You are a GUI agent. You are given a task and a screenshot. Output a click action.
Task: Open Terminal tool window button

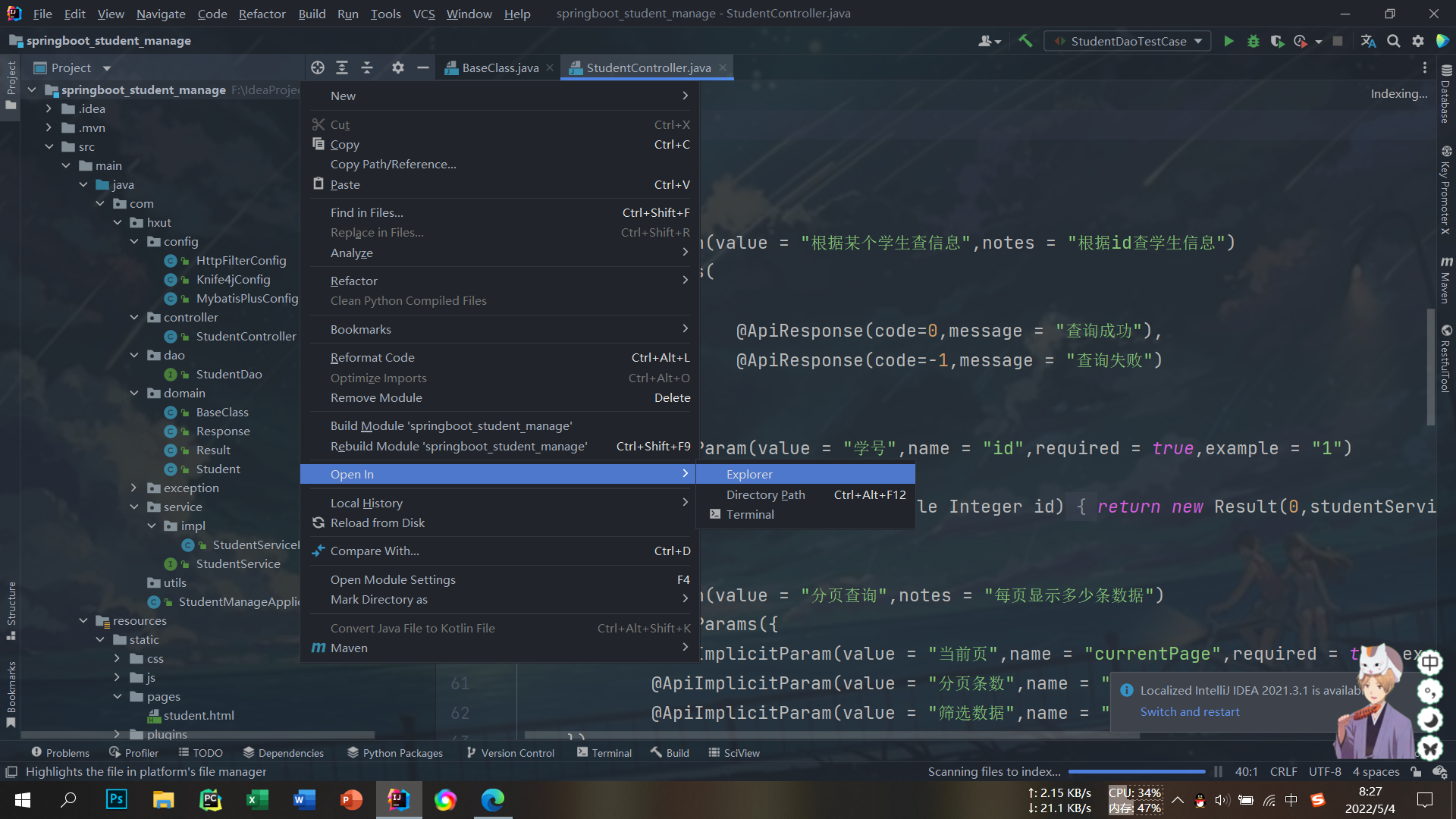(x=604, y=752)
